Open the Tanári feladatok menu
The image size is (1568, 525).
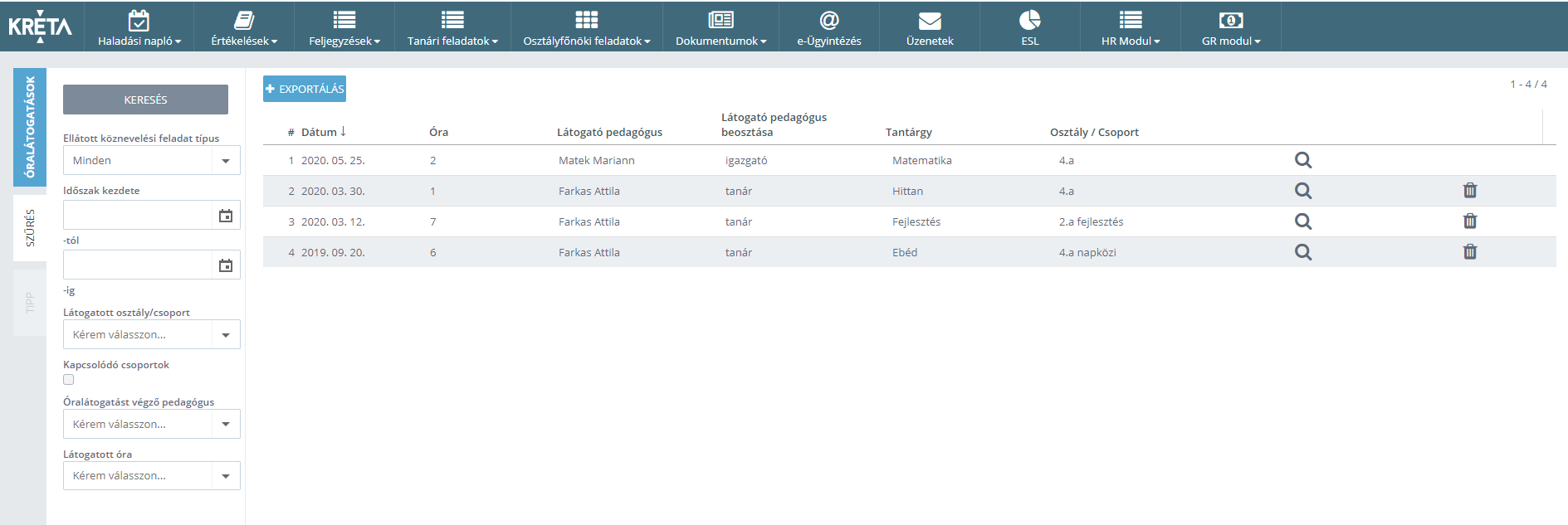452,28
